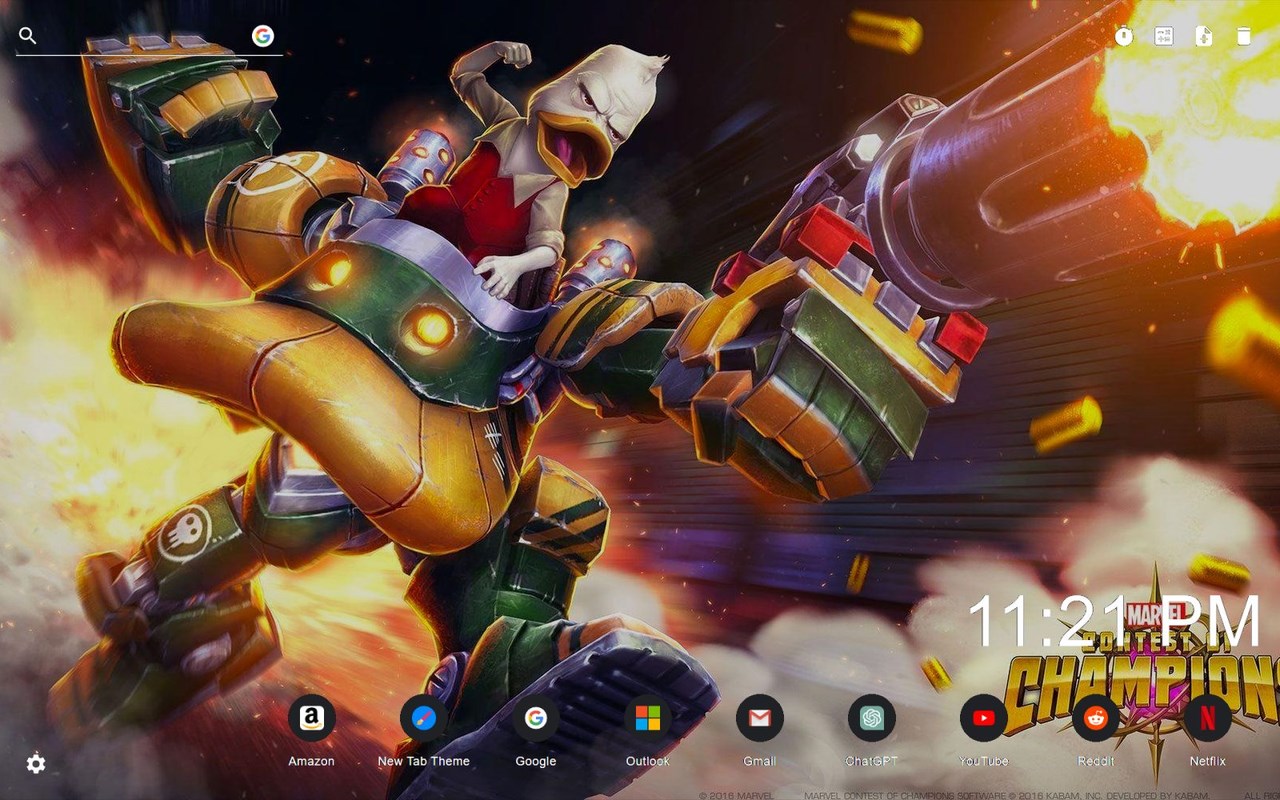Open the Outlook shortcut icon
The width and height of the screenshot is (1280, 800).
pos(648,718)
